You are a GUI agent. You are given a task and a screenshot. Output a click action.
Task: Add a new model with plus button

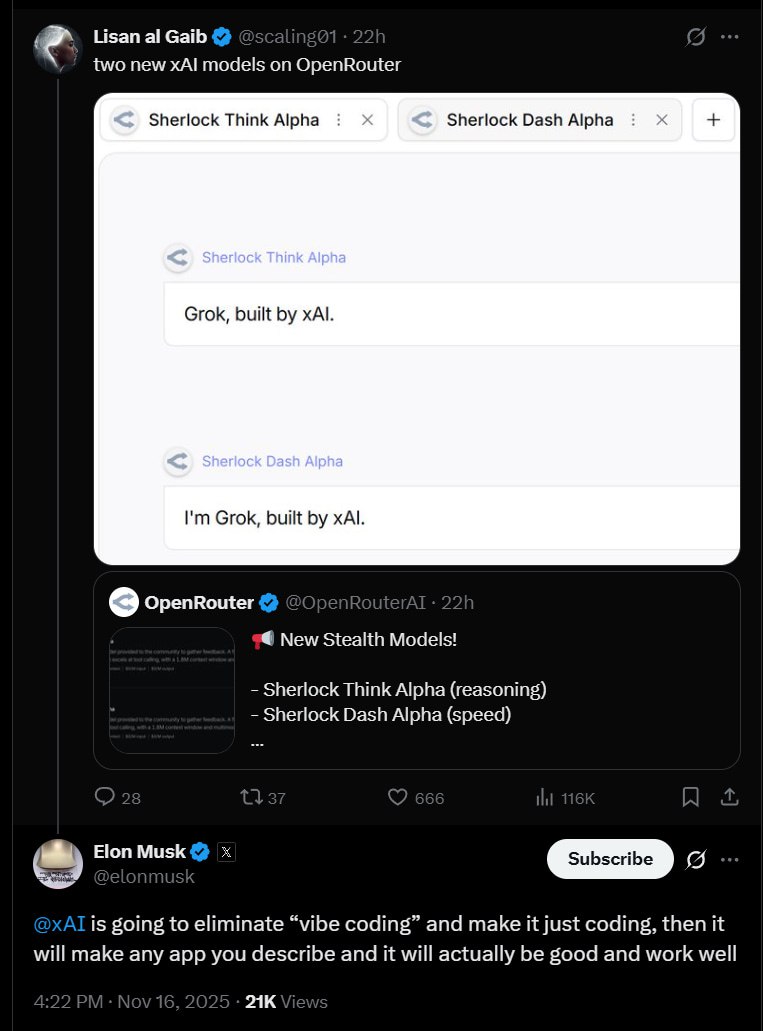pyautogui.click(x=713, y=120)
